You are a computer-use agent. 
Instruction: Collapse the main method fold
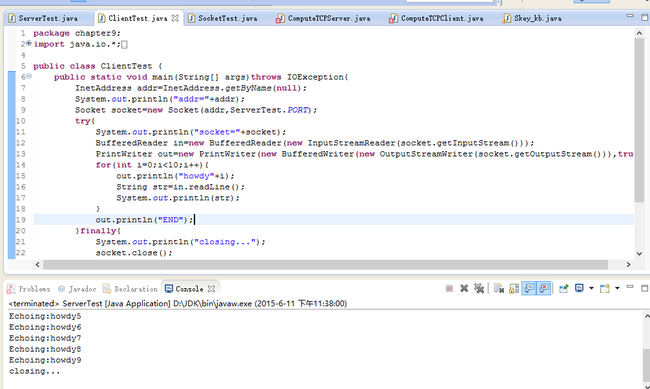[29, 76]
